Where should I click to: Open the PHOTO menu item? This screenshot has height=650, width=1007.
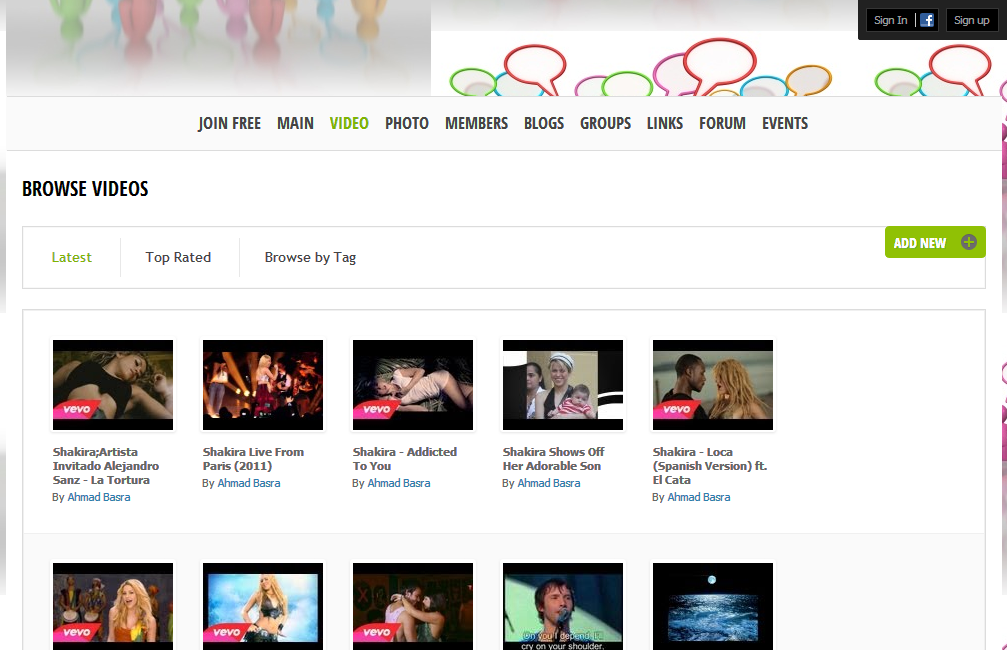pyautogui.click(x=407, y=123)
